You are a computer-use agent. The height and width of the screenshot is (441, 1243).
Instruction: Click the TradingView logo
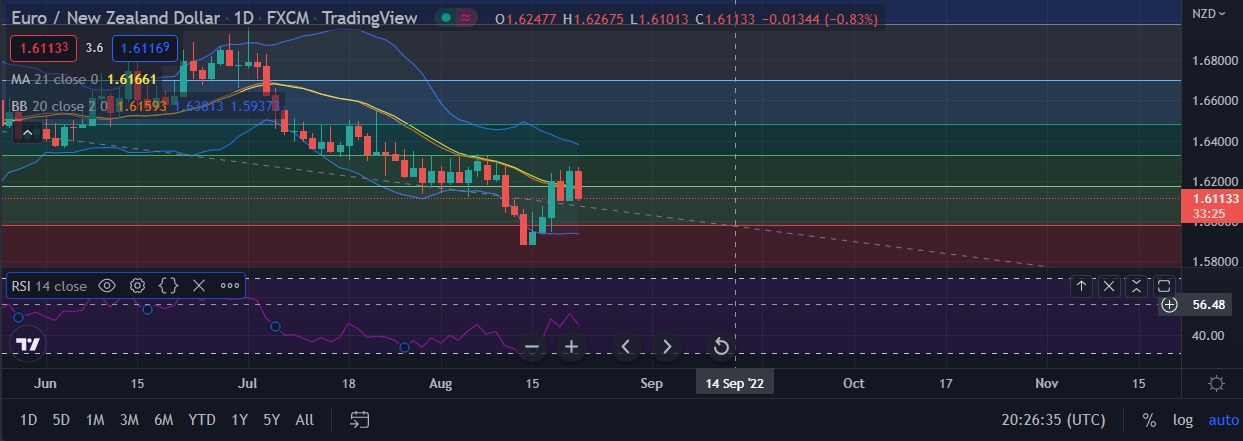[x=29, y=343]
